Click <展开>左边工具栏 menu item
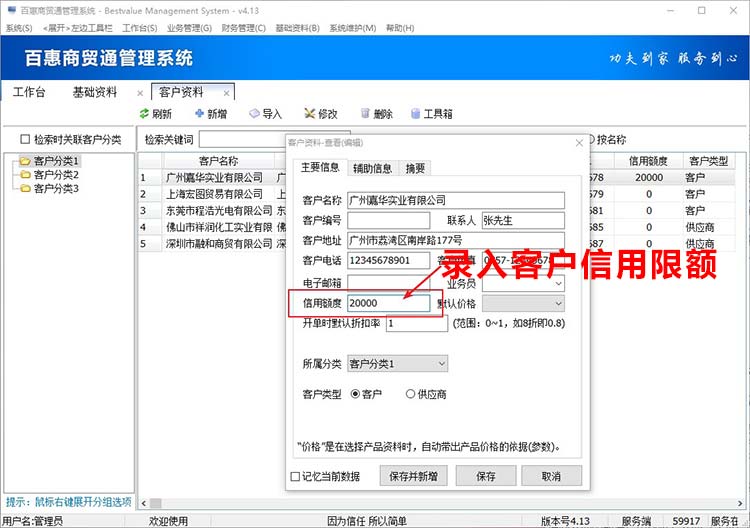This screenshot has height=528, width=750. click(77, 28)
